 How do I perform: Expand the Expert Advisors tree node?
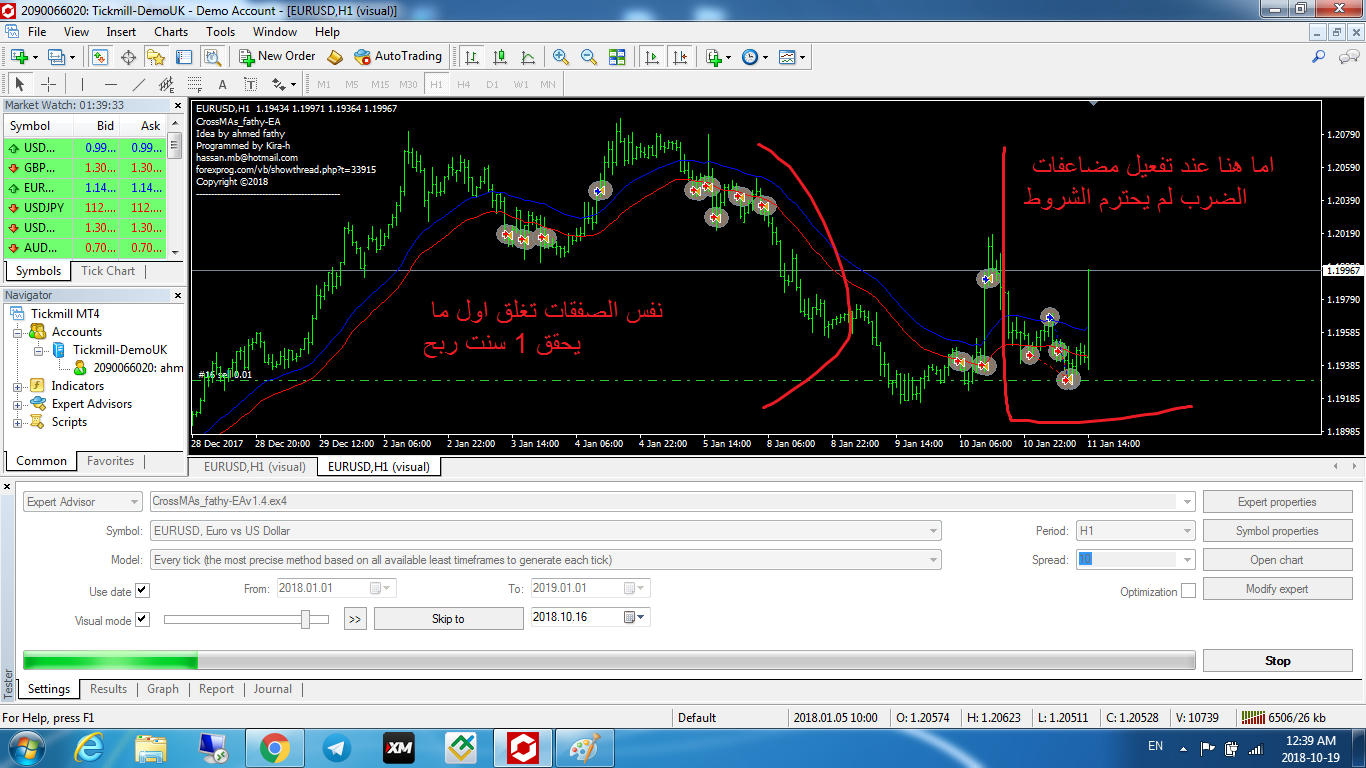pyautogui.click(x=18, y=404)
